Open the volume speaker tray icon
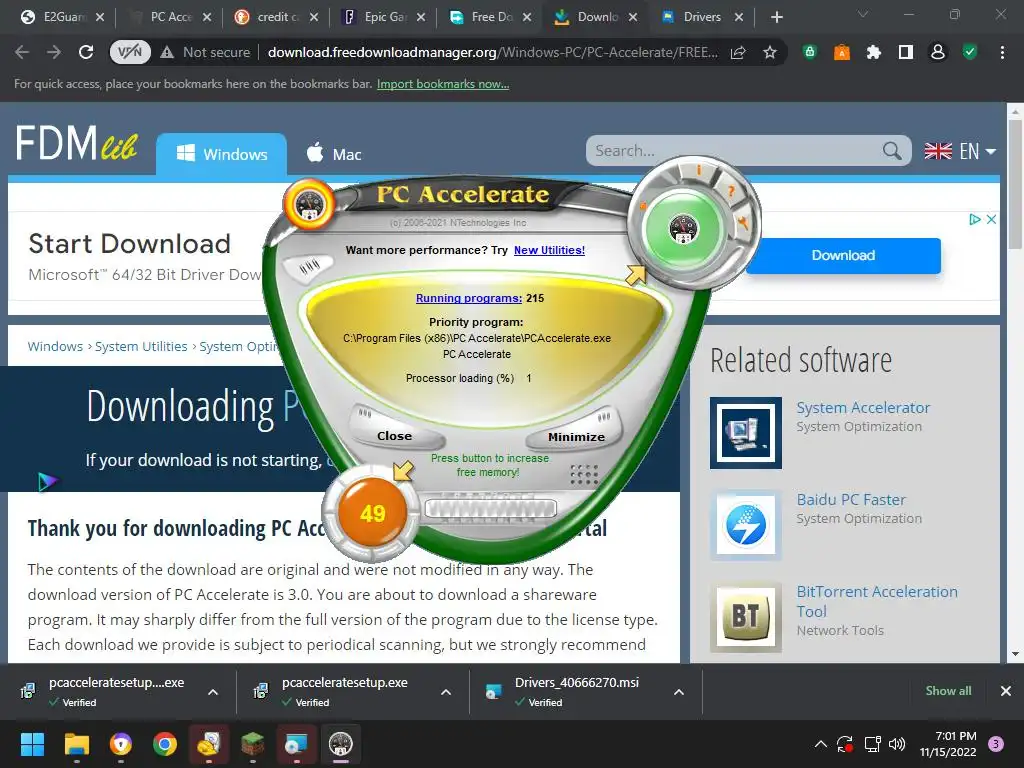Screen dimensions: 1024x768 pos(897,744)
